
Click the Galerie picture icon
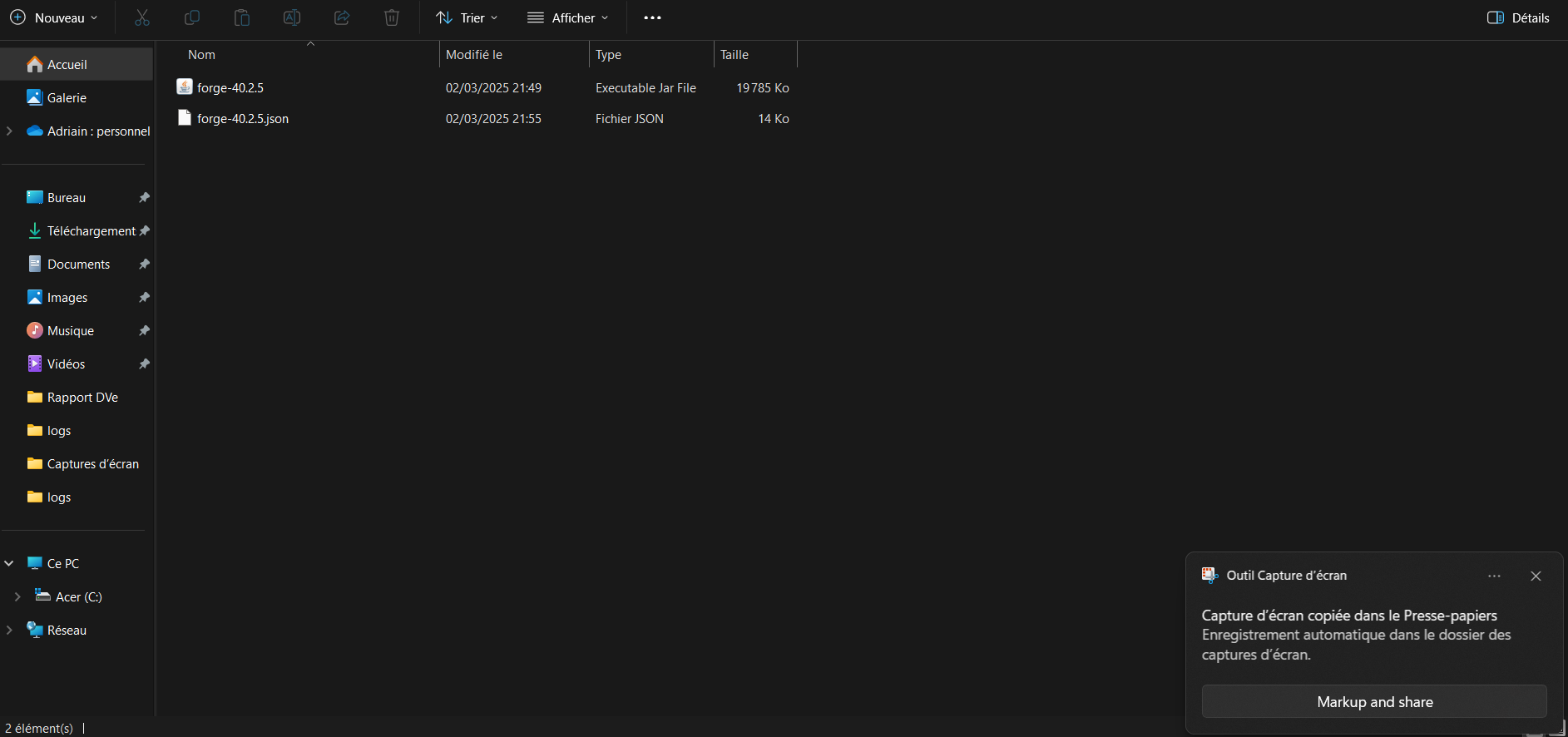tap(35, 97)
